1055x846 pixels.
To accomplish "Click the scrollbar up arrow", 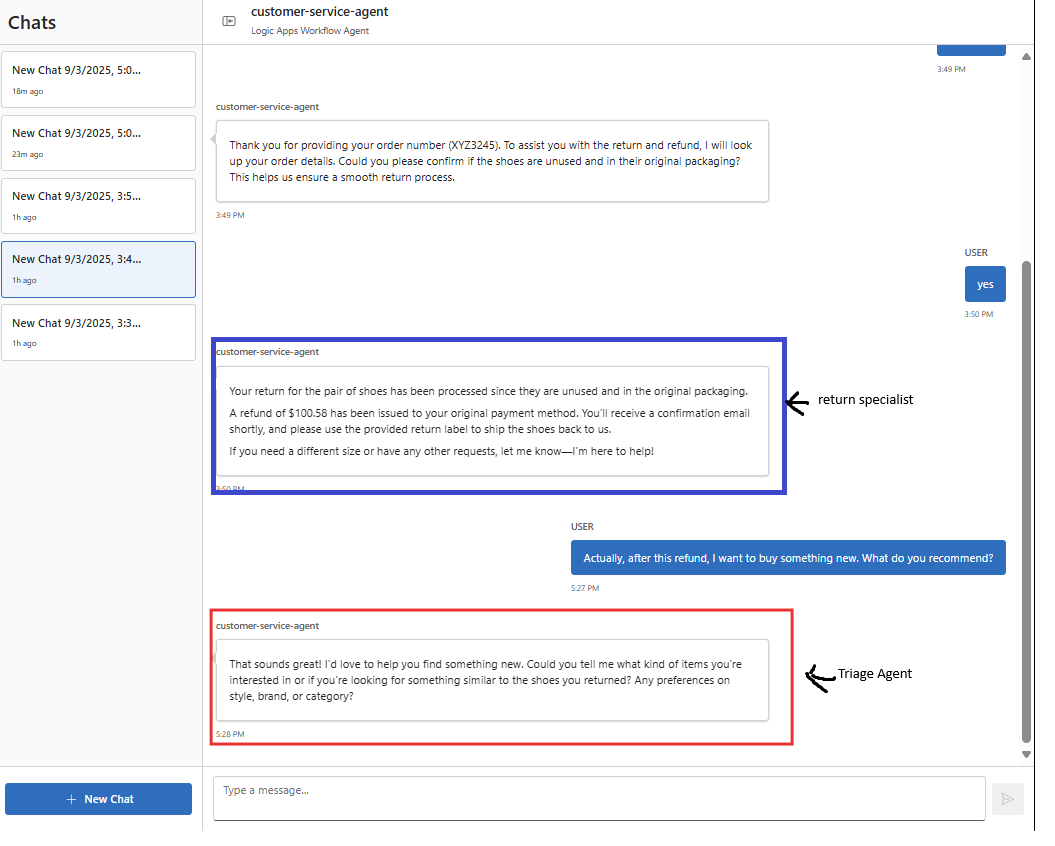I will pos(1026,57).
